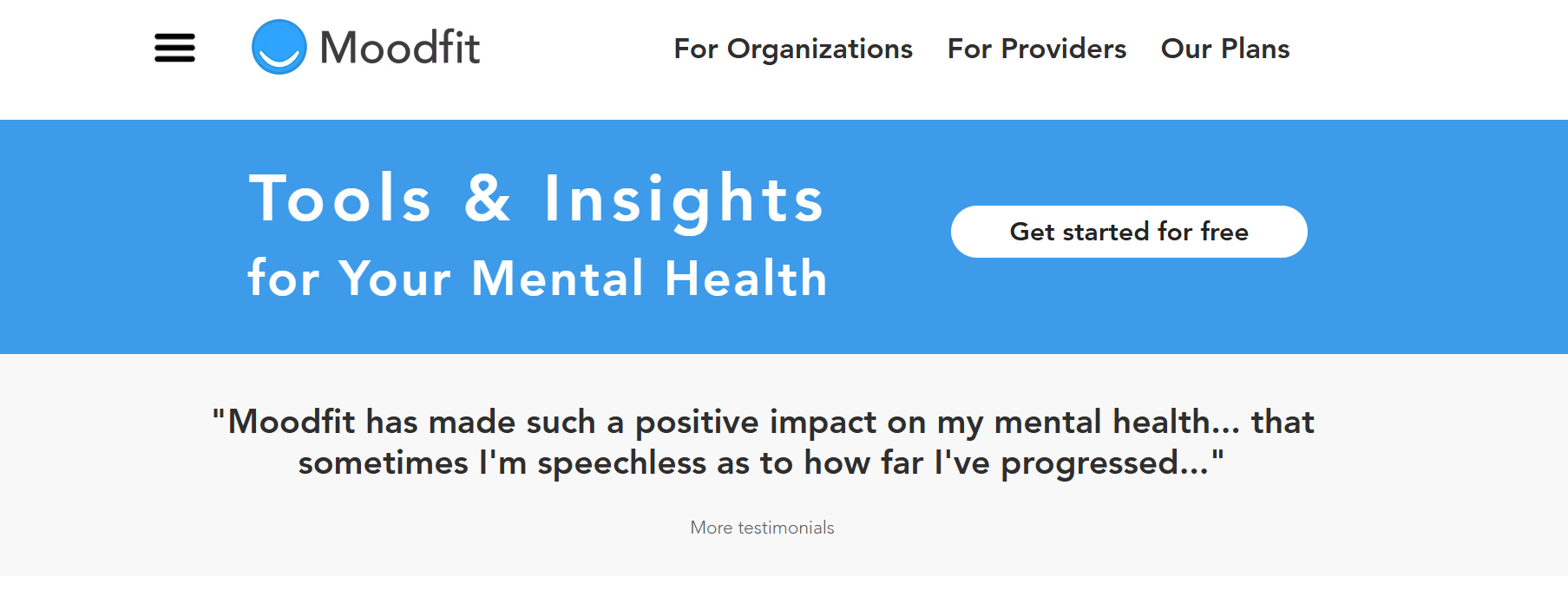Viewport: 1568px width, 610px height.
Task: Click the word Health in the subheading
Action: (746, 278)
